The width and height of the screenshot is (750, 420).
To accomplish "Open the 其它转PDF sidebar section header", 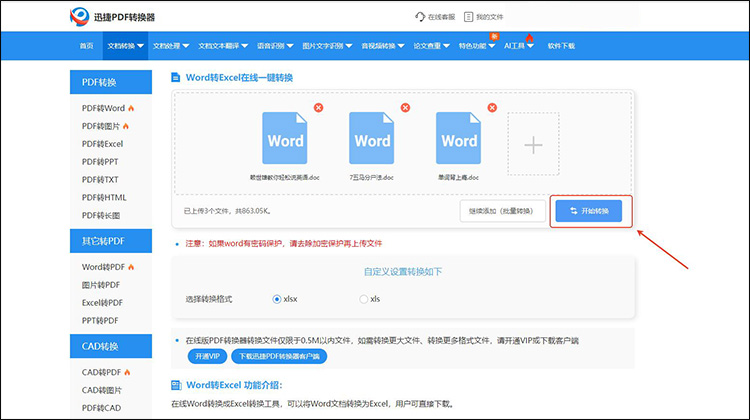I will click(x=111, y=241).
